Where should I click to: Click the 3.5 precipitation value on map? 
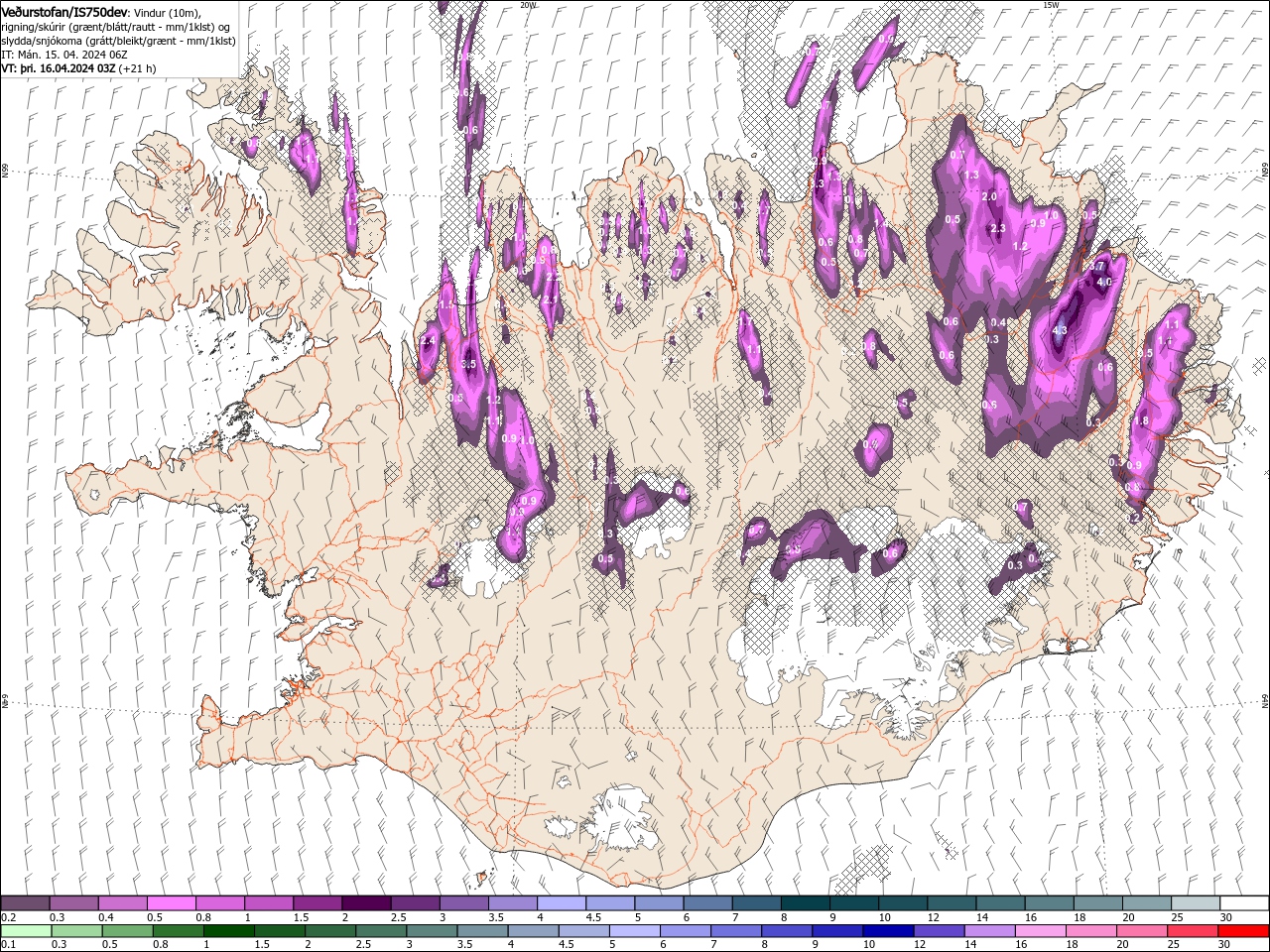(469, 365)
